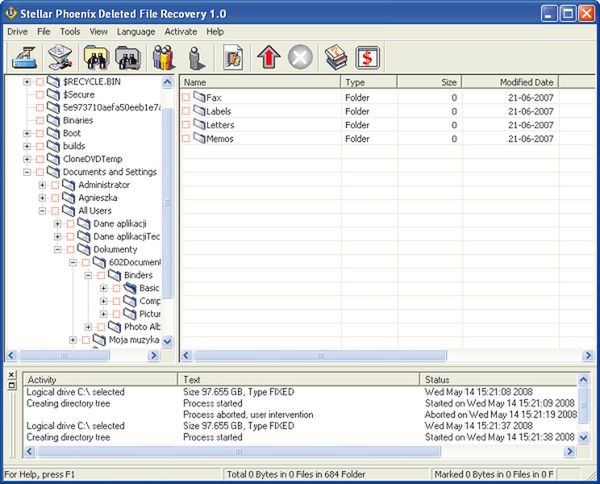This screenshot has height=484, width=600.
Task: Click the Memos folder icon in file list
Action: click(199, 138)
